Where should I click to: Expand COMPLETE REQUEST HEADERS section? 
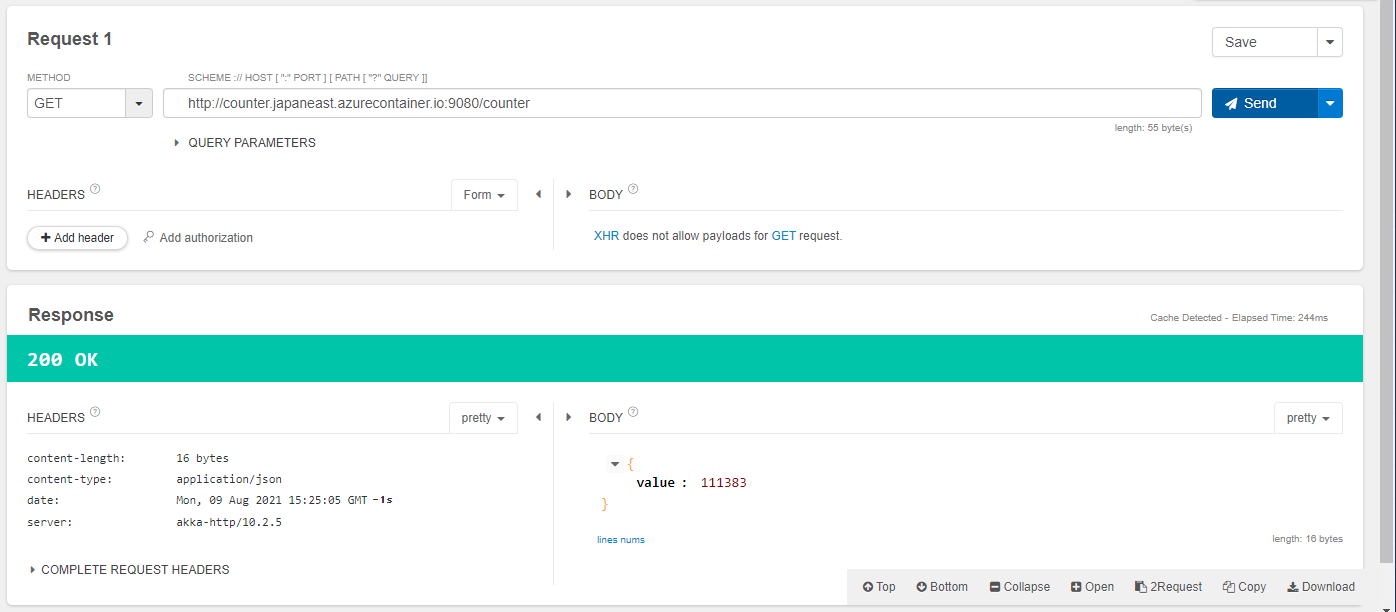click(130, 570)
